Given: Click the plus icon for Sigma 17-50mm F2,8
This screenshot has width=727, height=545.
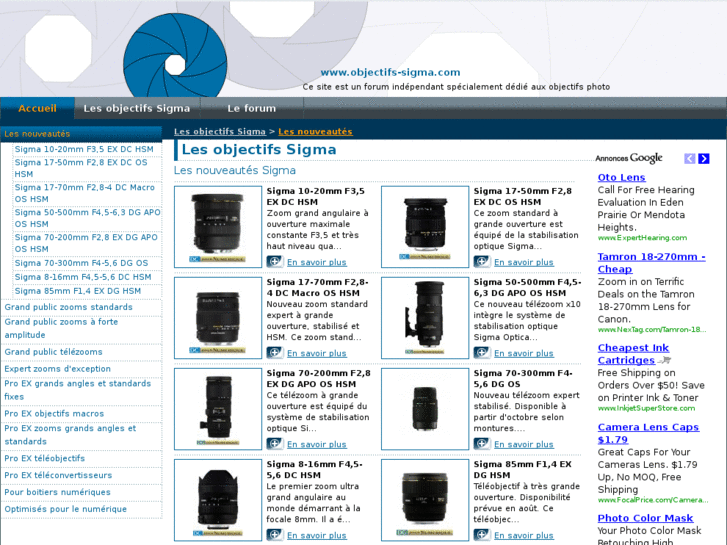Looking at the screenshot, I should click(x=482, y=262).
